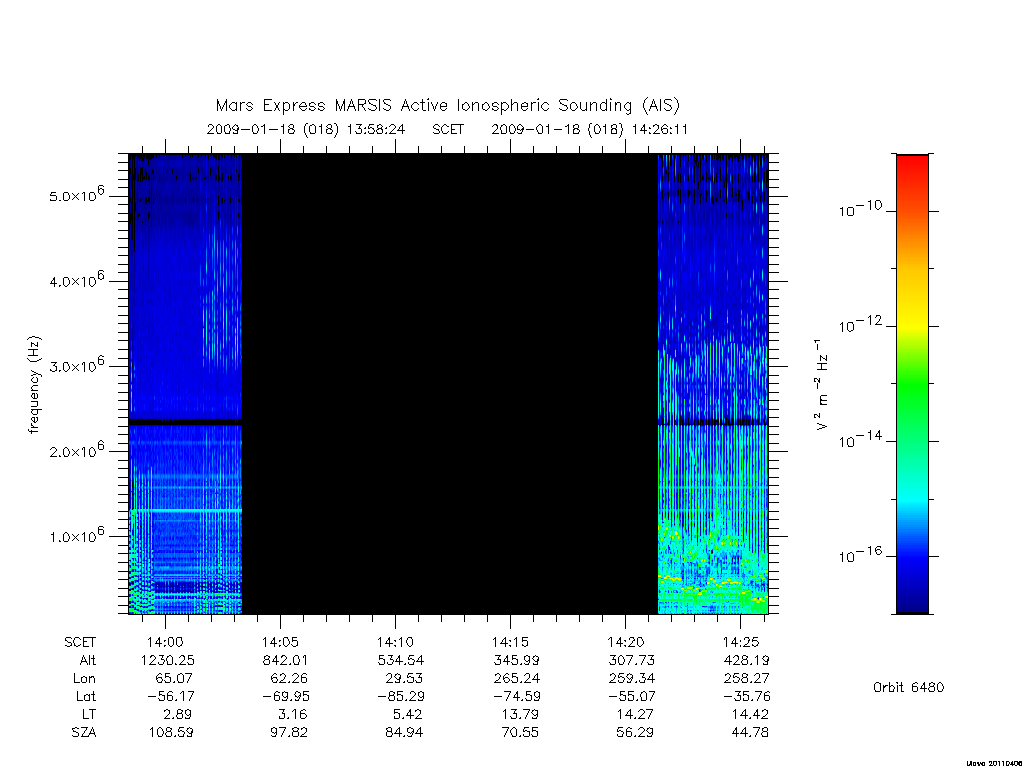The height and width of the screenshot is (768, 1024).
Task: Click the left spectrogram data block near 14:00
Action: (x=185, y=384)
